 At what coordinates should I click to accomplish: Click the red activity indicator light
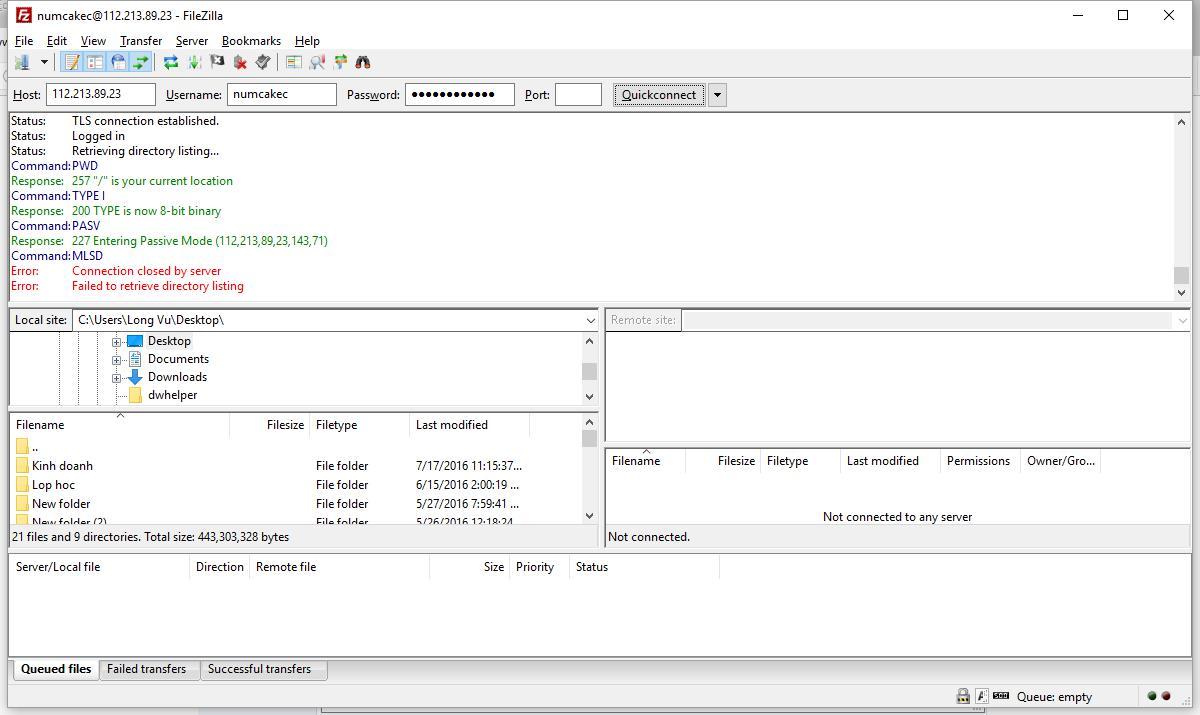(1166, 696)
